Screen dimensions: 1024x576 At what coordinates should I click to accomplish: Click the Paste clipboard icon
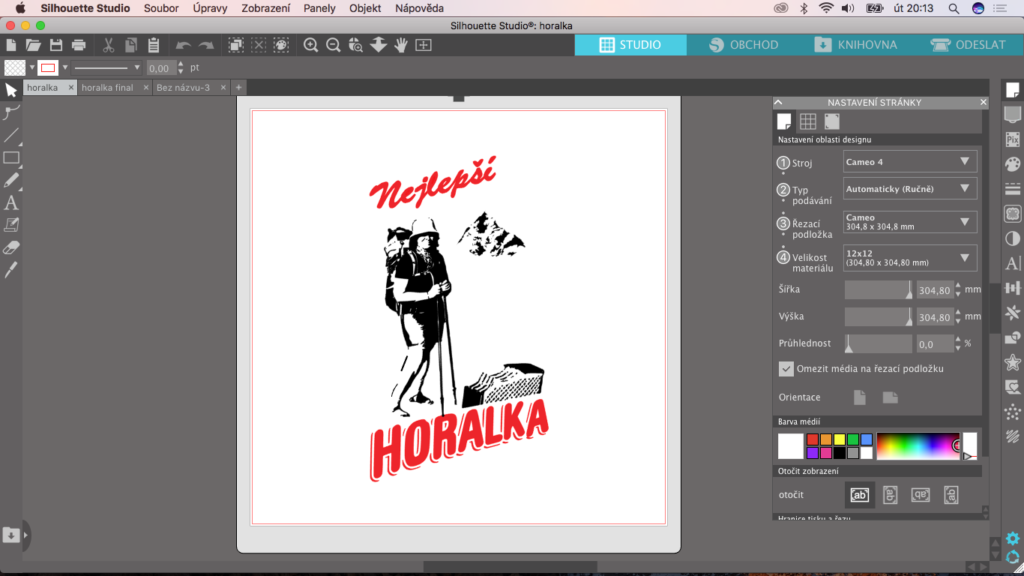click(x=153, y=45)
